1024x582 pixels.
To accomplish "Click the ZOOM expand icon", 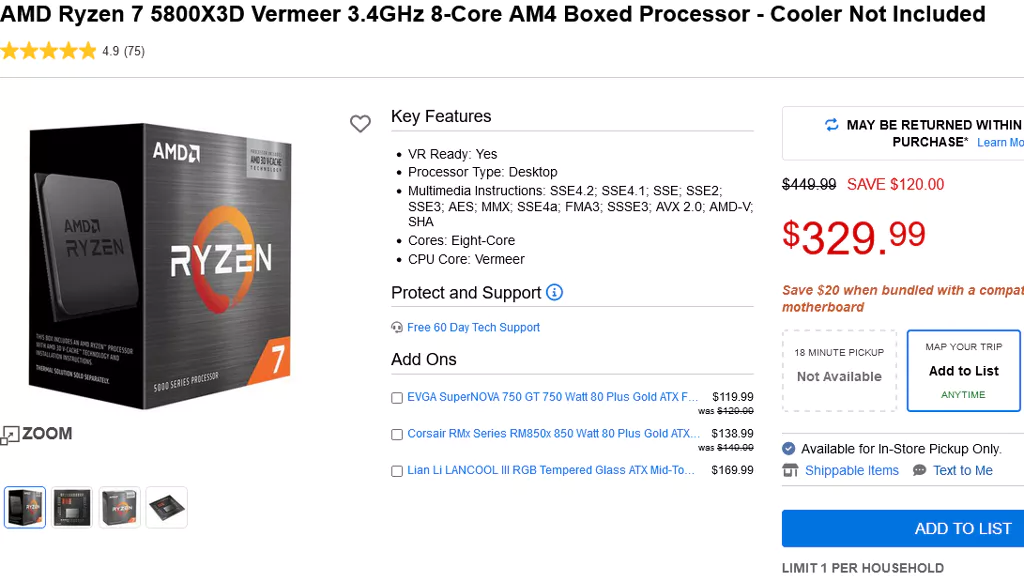I will [x=10, y=434].
